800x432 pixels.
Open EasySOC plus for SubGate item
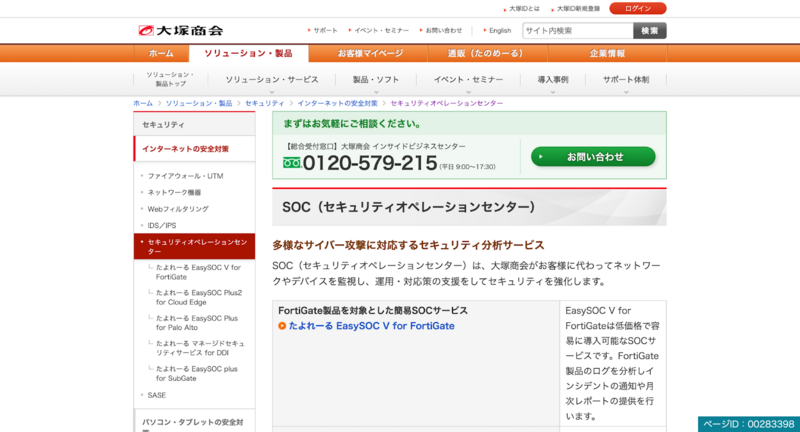[197, 373]
